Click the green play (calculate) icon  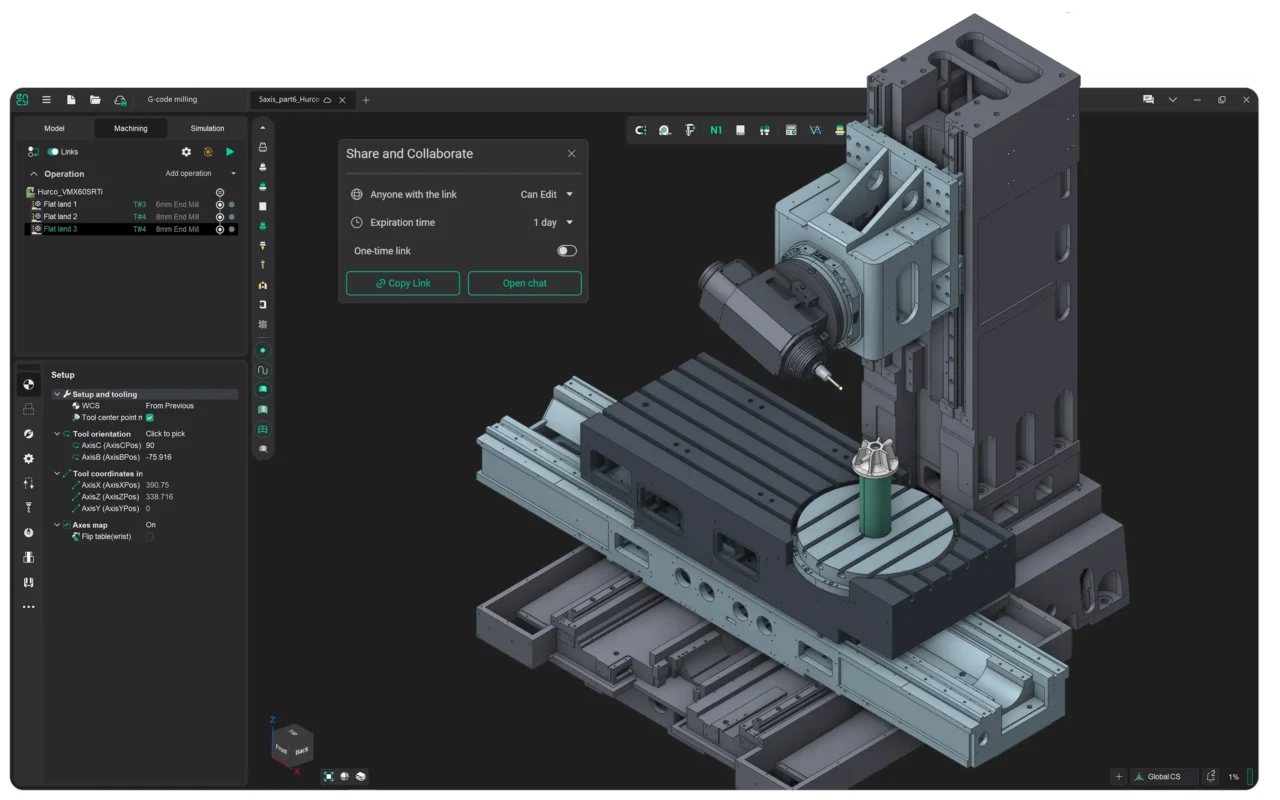click(x=230, y=152)
